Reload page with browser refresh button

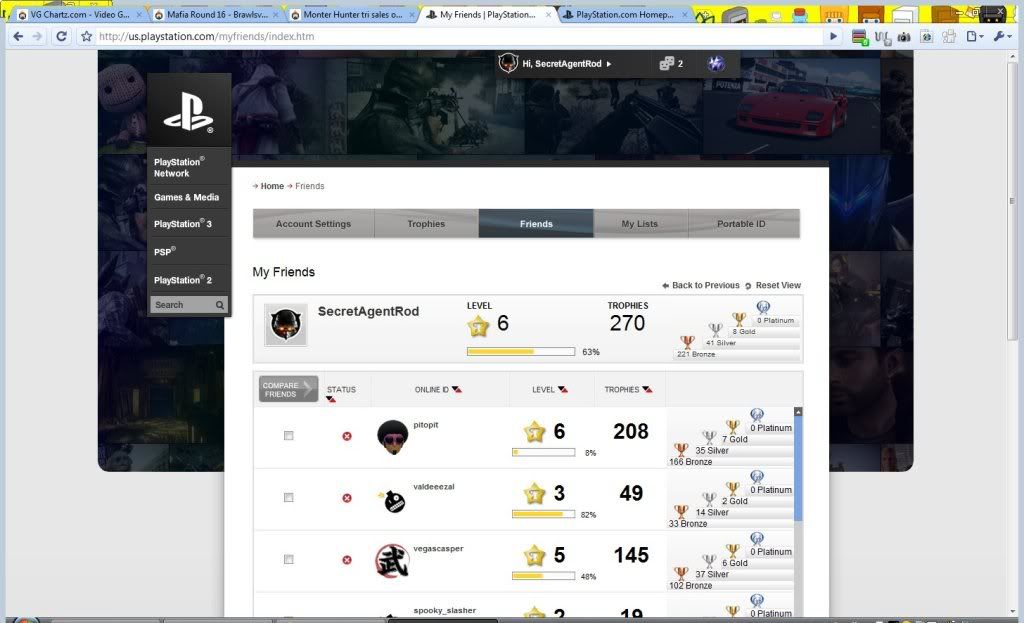[61, 36]
